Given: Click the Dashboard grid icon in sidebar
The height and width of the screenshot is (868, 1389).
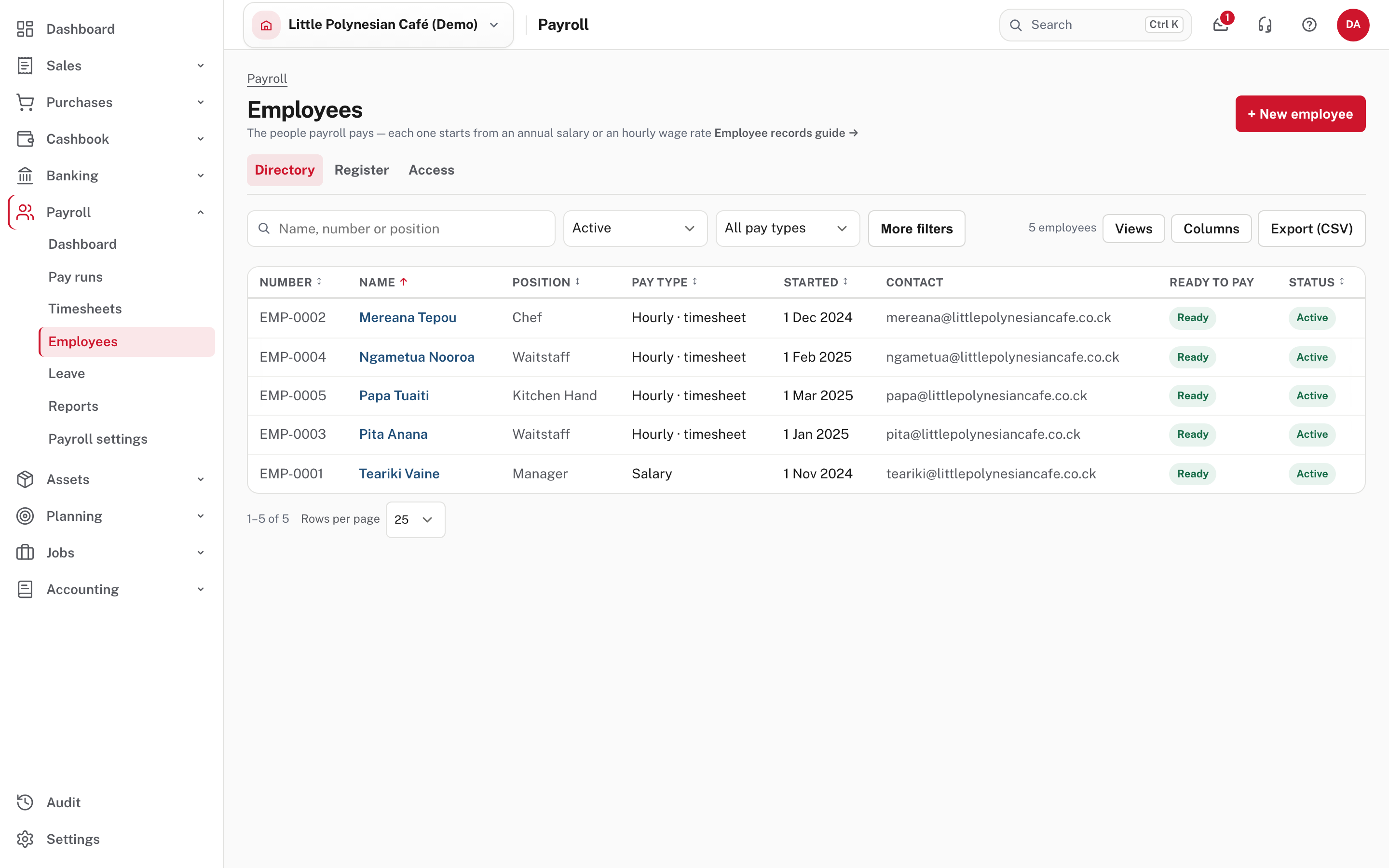Looking at the screenshot, I should [25, 29].
